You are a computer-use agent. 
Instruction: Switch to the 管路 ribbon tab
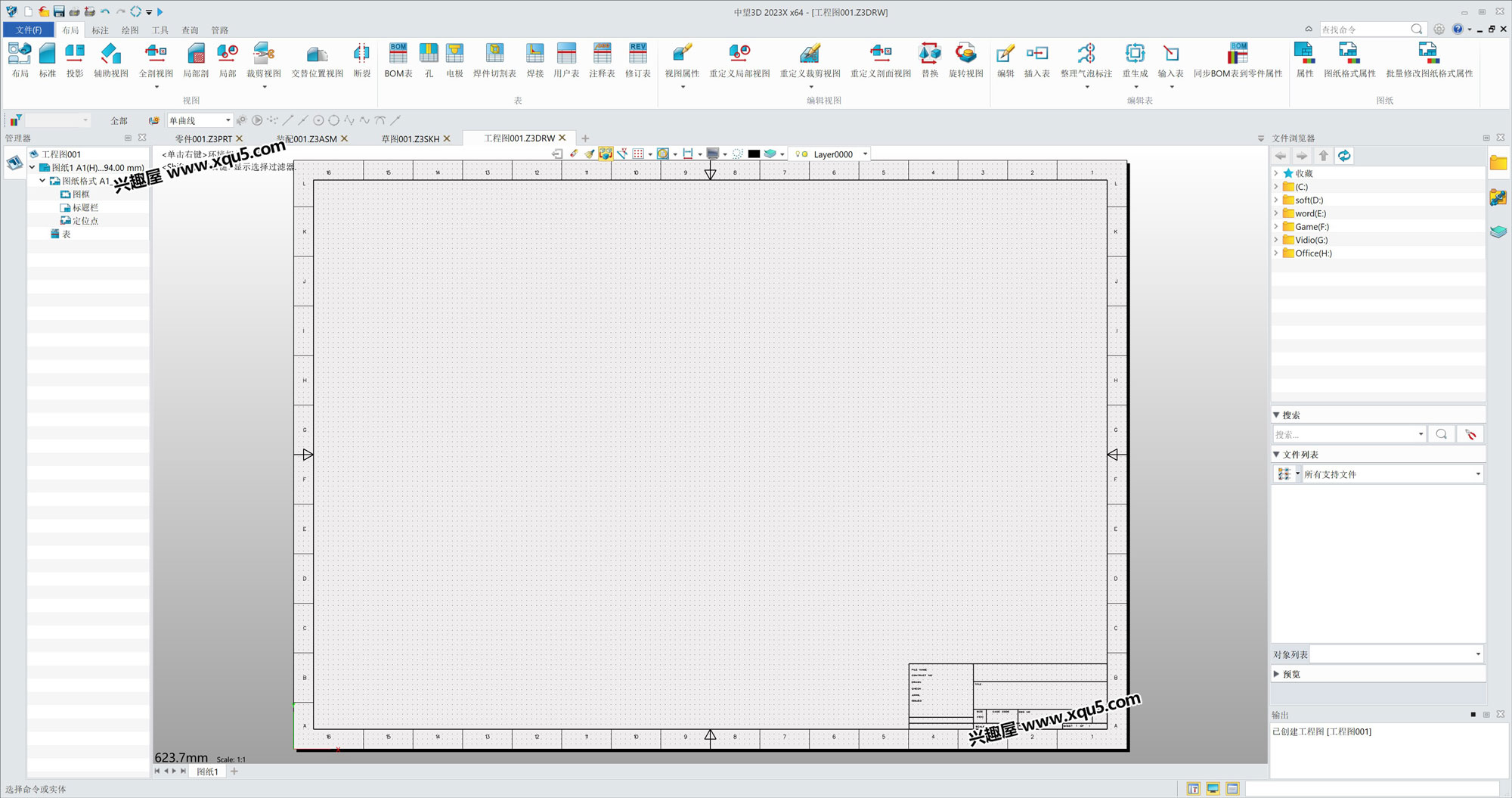(x=220, y=30)
